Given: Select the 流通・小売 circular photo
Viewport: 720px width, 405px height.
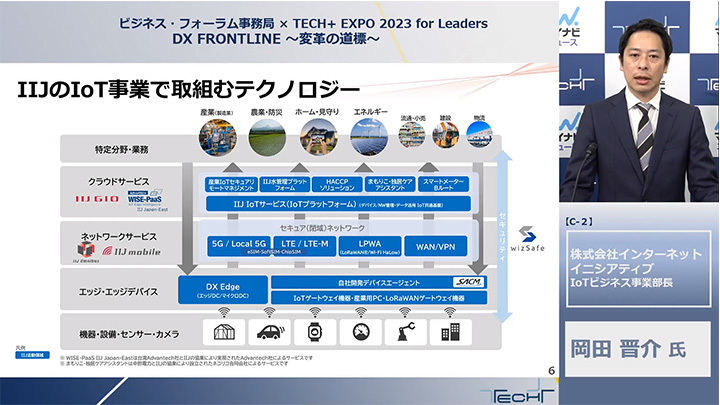Looking at the screenshot, I should click(412, 135).
